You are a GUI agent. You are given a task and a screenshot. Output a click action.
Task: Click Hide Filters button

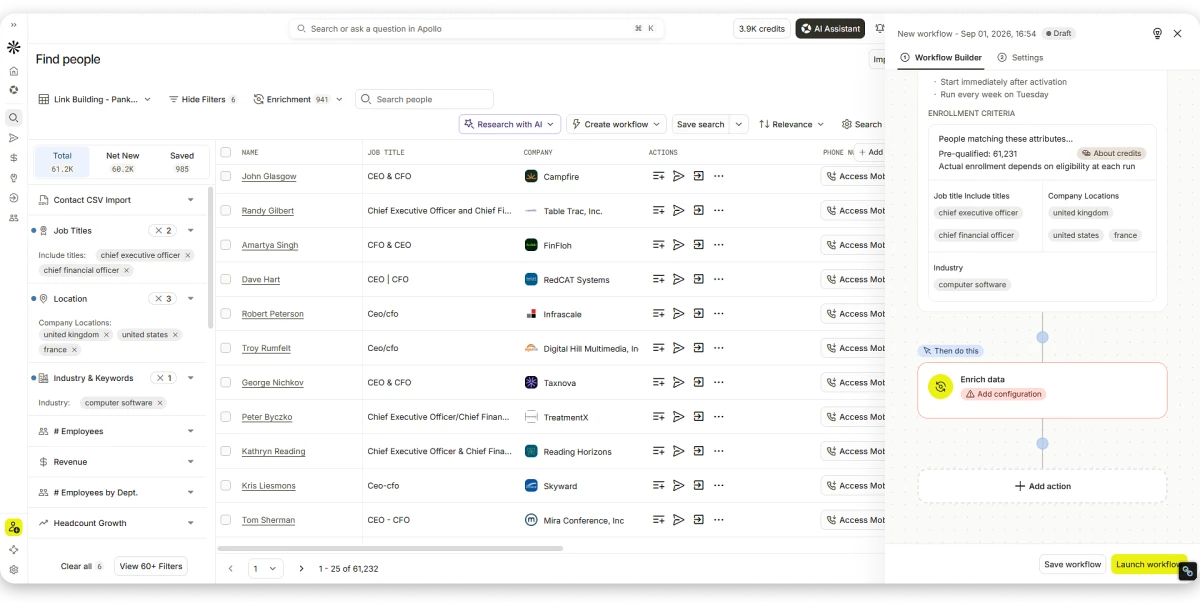click(202, 99)
